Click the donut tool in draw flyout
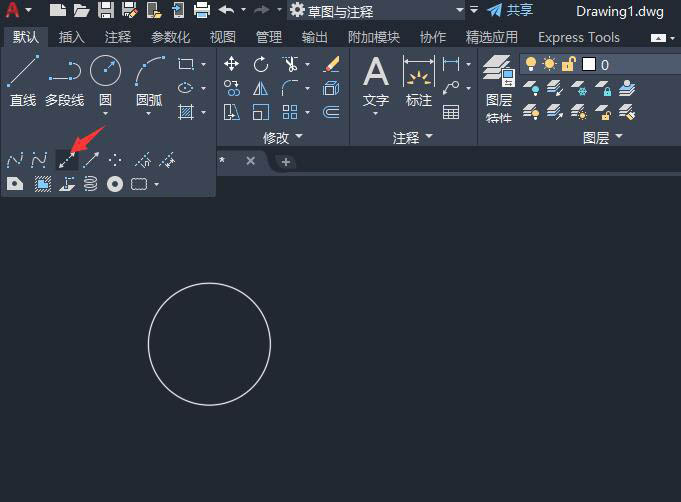This screenshot has width=681, height=502. pyautogui.click(x=115, y=184)
